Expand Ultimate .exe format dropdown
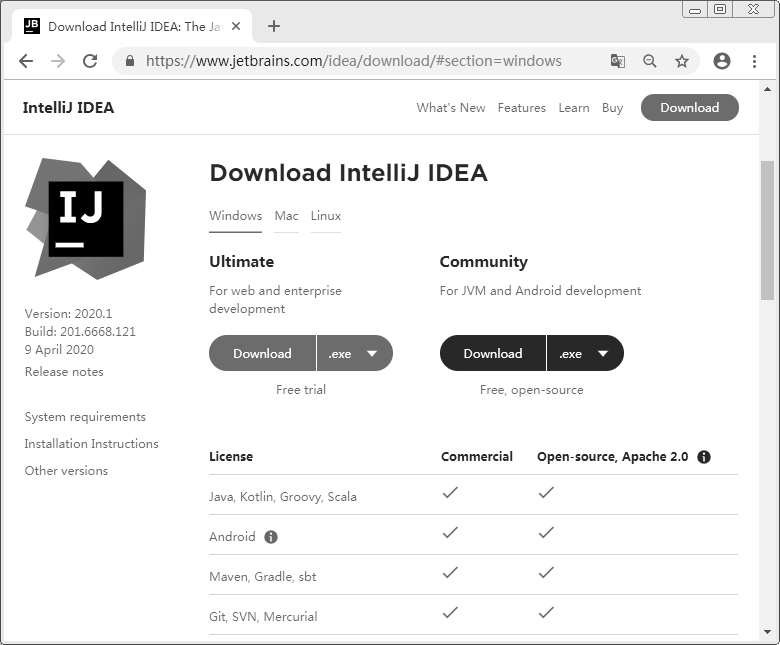 (x=355, y=353)
